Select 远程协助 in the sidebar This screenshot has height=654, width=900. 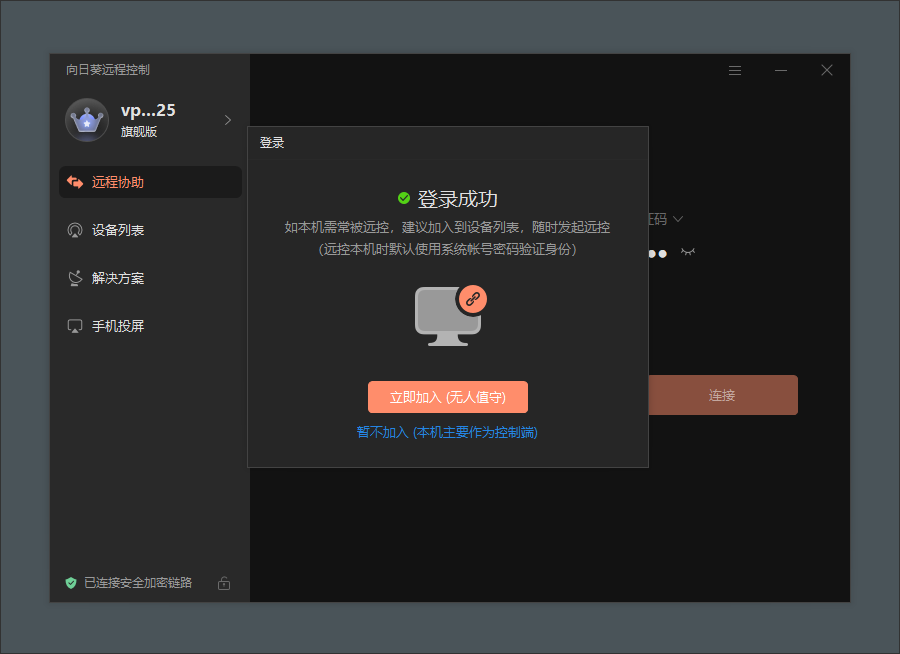150,182
